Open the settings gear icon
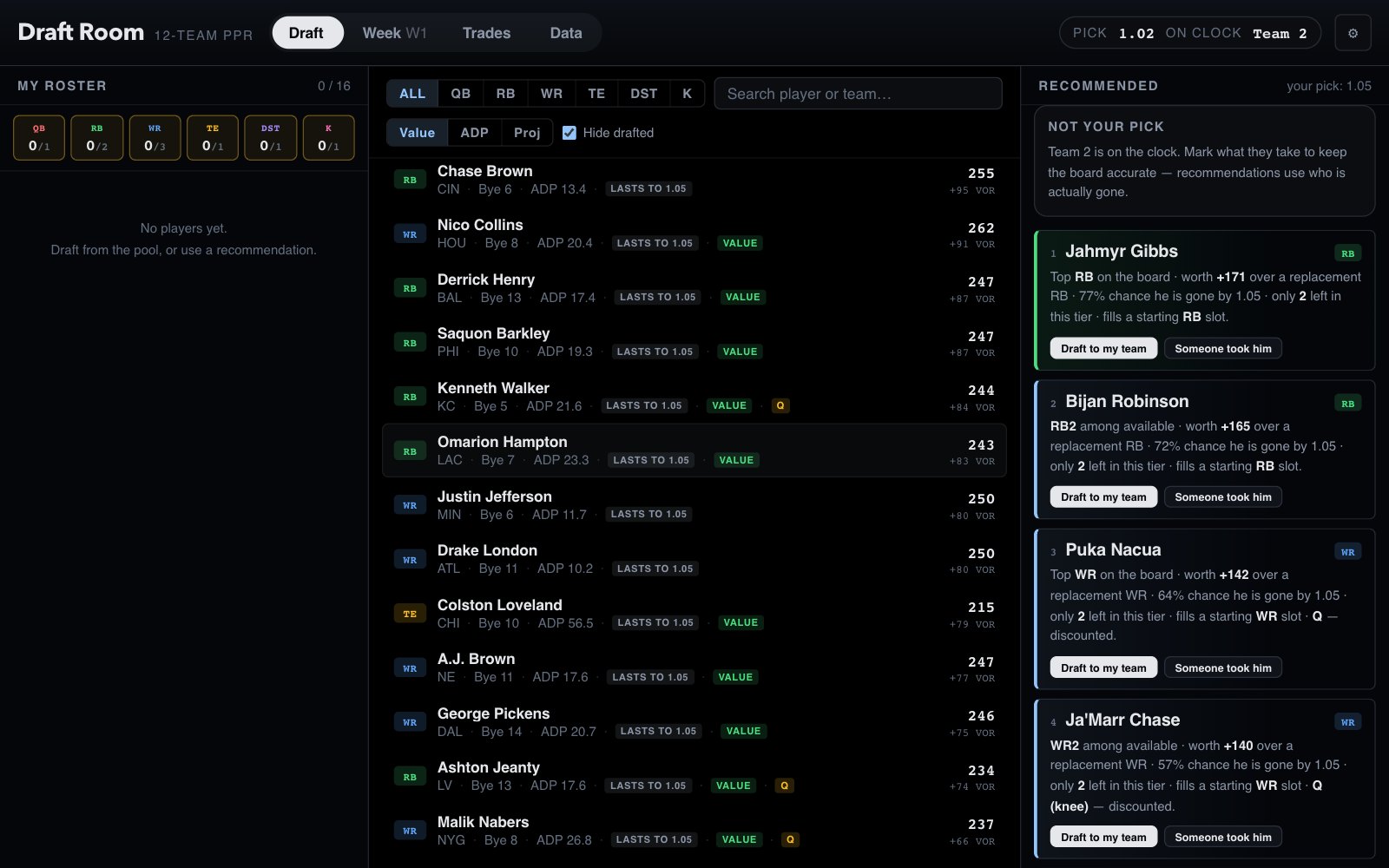 point(1353,33)
